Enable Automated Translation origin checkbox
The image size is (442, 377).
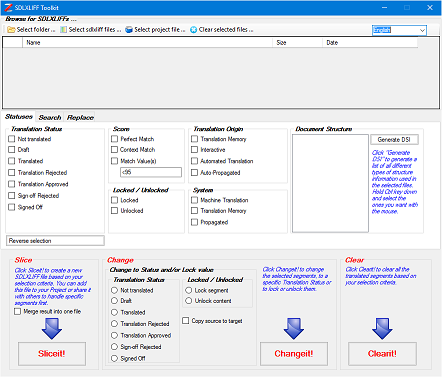(x=194, y=161)
